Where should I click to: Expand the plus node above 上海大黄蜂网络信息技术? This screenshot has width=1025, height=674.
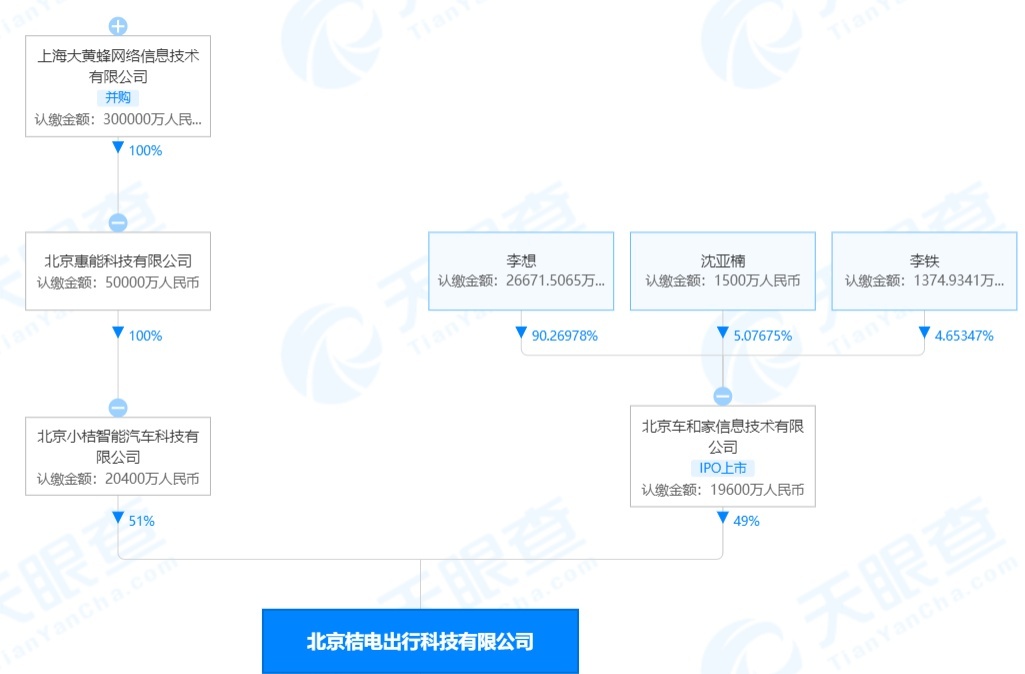(x=118, y=26)
